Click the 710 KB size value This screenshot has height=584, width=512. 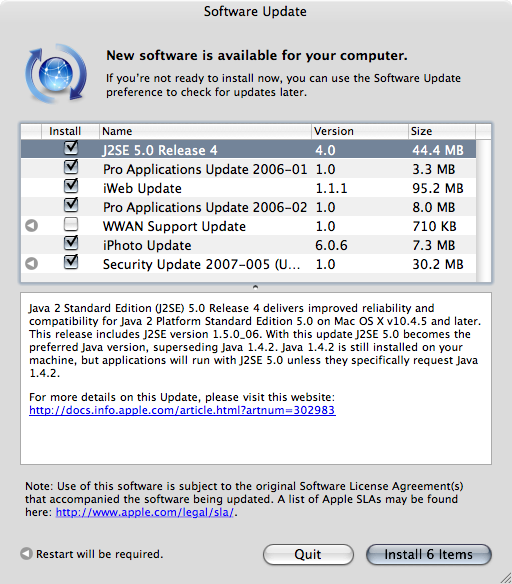[x=434, y=226]
